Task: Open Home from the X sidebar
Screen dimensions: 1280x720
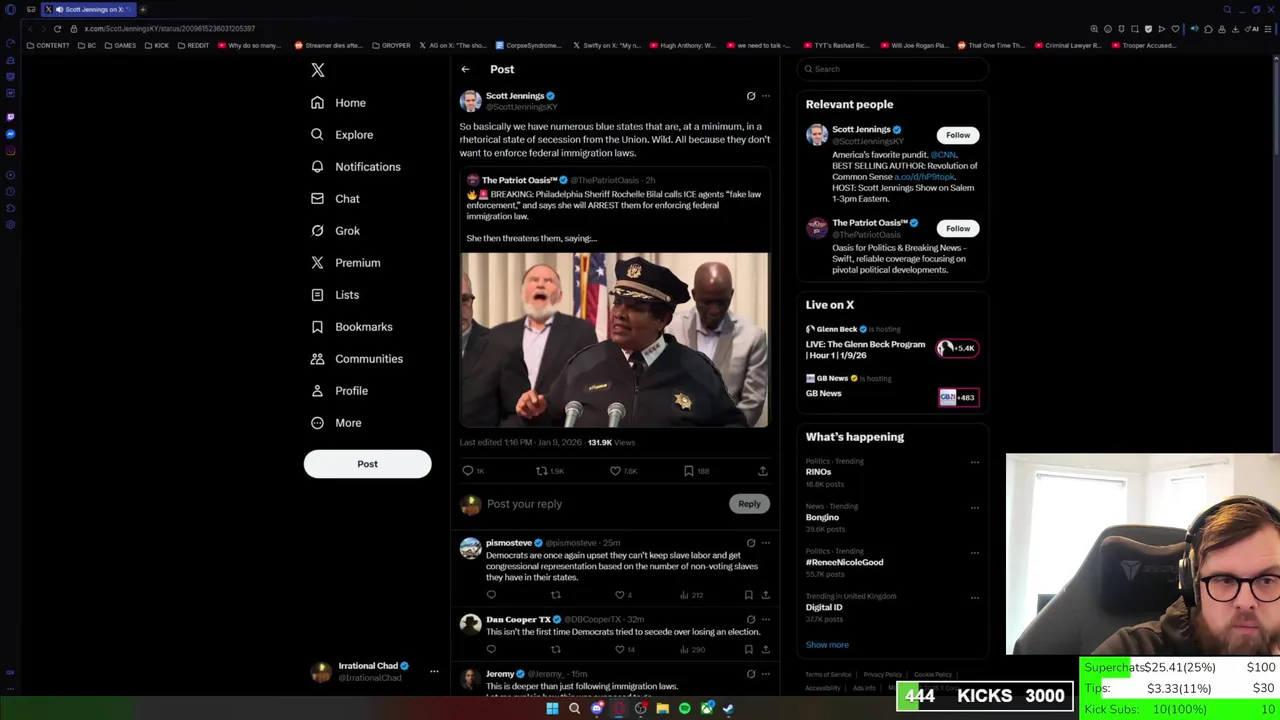Action: 338,103
